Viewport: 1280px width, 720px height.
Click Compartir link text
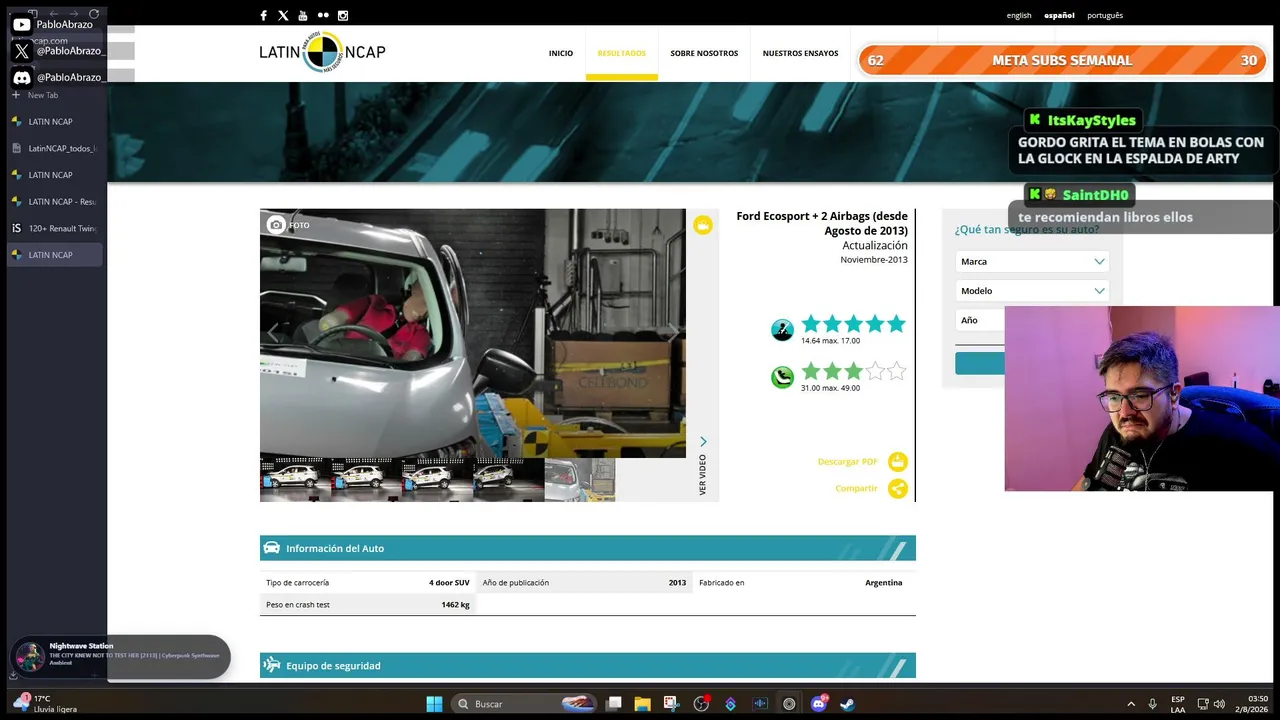[856, 489]
